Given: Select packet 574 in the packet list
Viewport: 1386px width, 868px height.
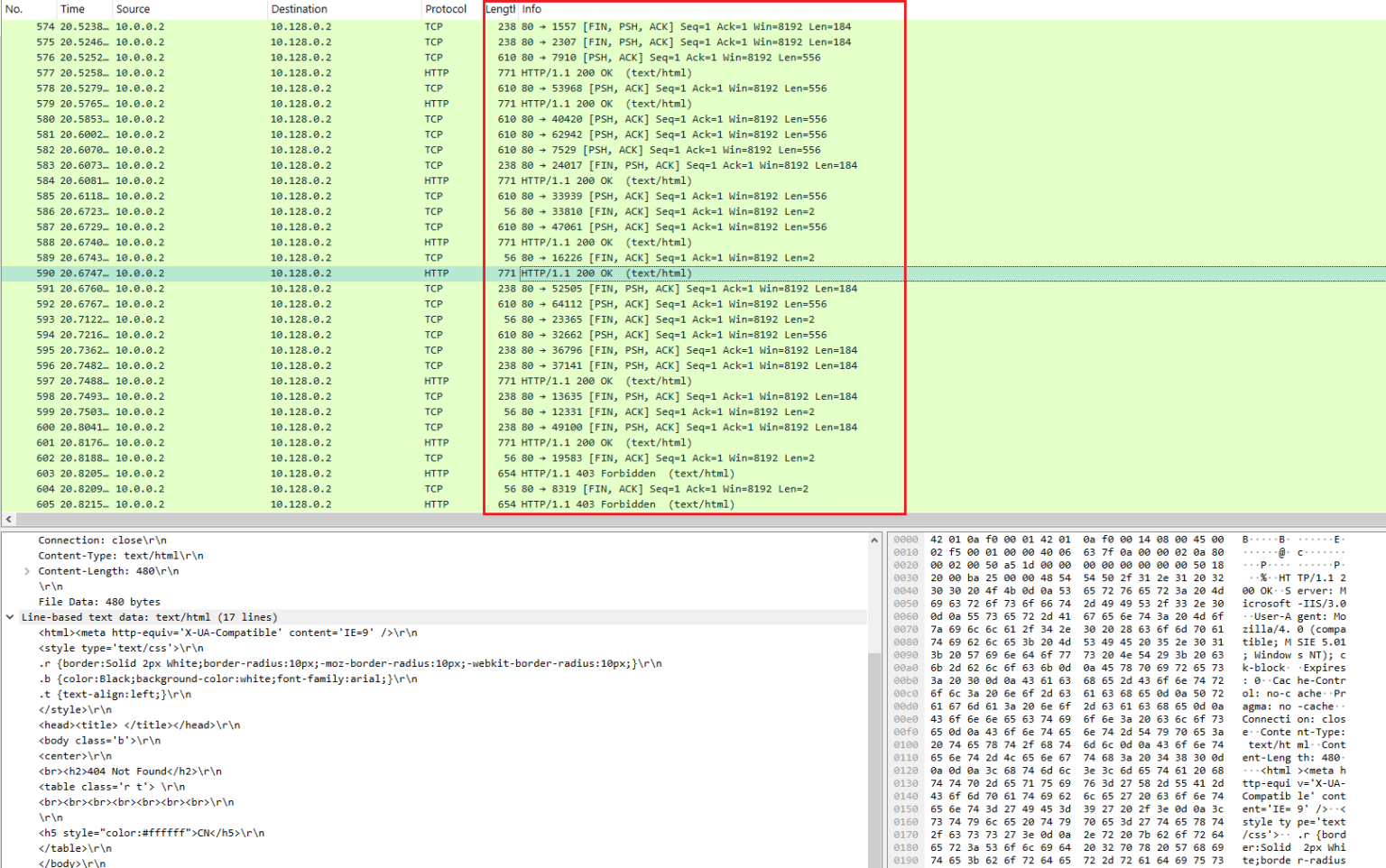Looking at the screenshot, I should tap(271, 26).
